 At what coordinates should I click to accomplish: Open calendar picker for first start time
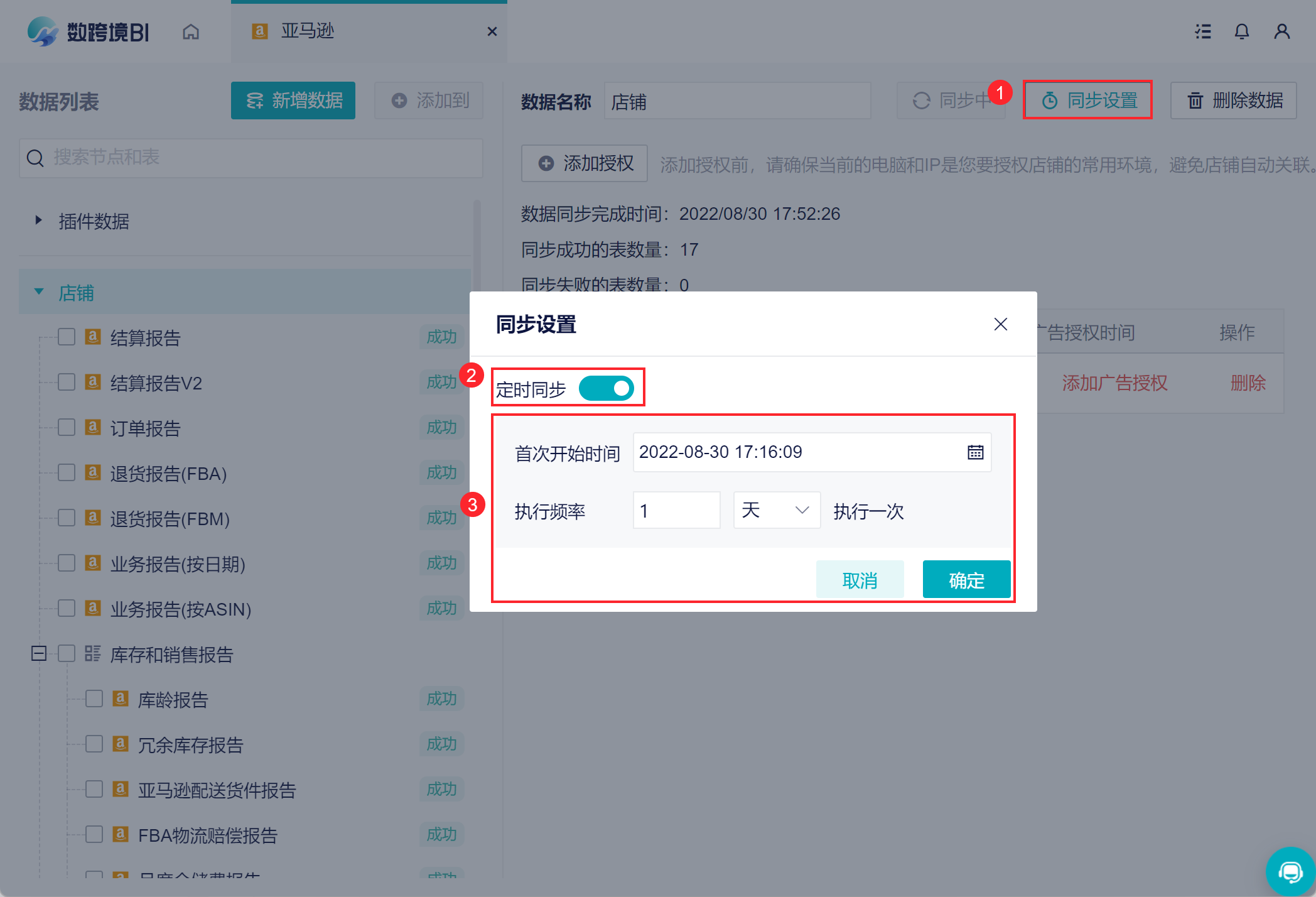pos(975,452)
